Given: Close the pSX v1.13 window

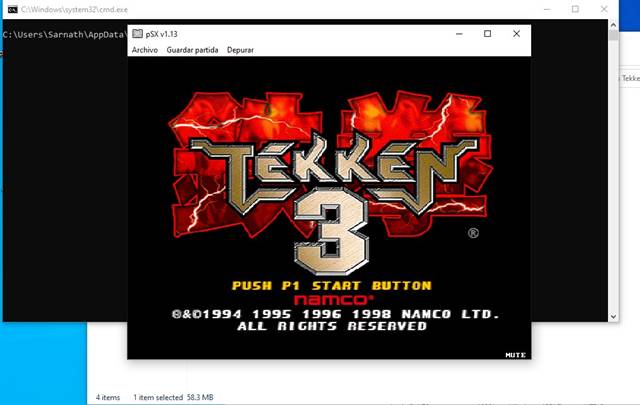Looking at the screenshot, I should click(516, 34).
